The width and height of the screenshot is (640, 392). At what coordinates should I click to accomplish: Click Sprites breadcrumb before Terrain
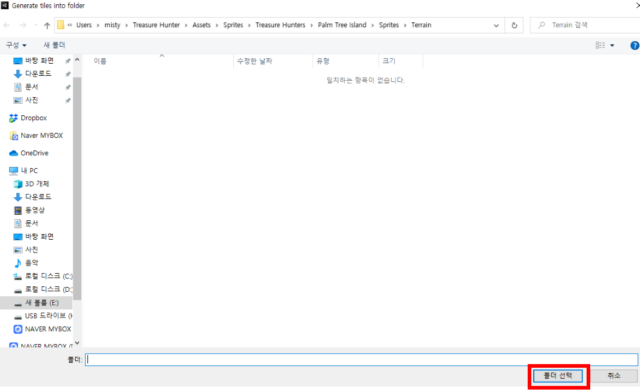point(389,25)
